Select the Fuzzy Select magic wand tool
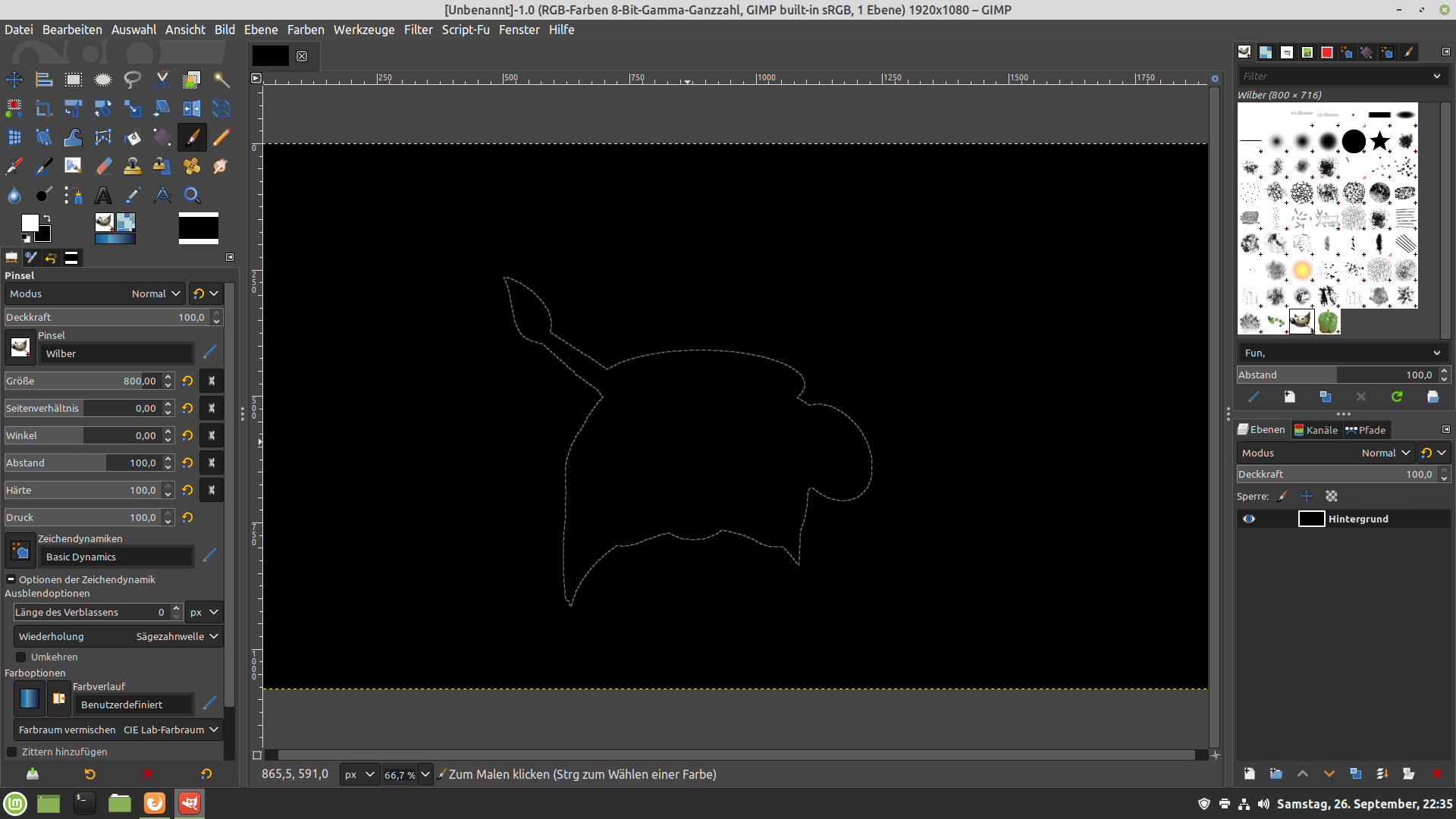Image resolution: width=1456 pixels, height=819 pixels. (221, 80)
